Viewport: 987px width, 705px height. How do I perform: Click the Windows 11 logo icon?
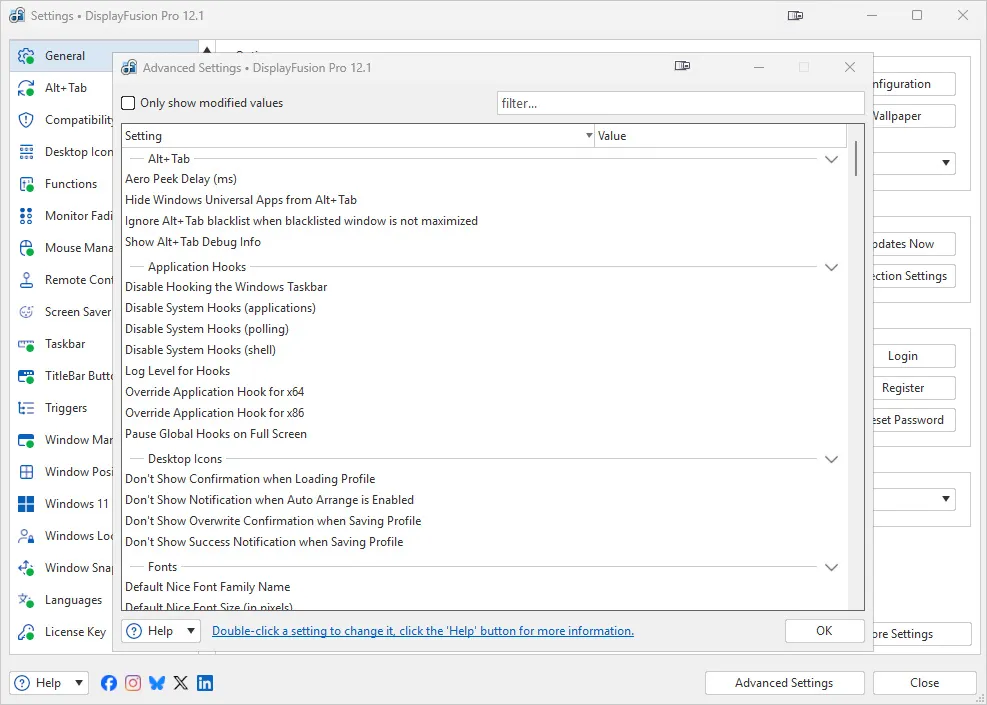[26, 504]
